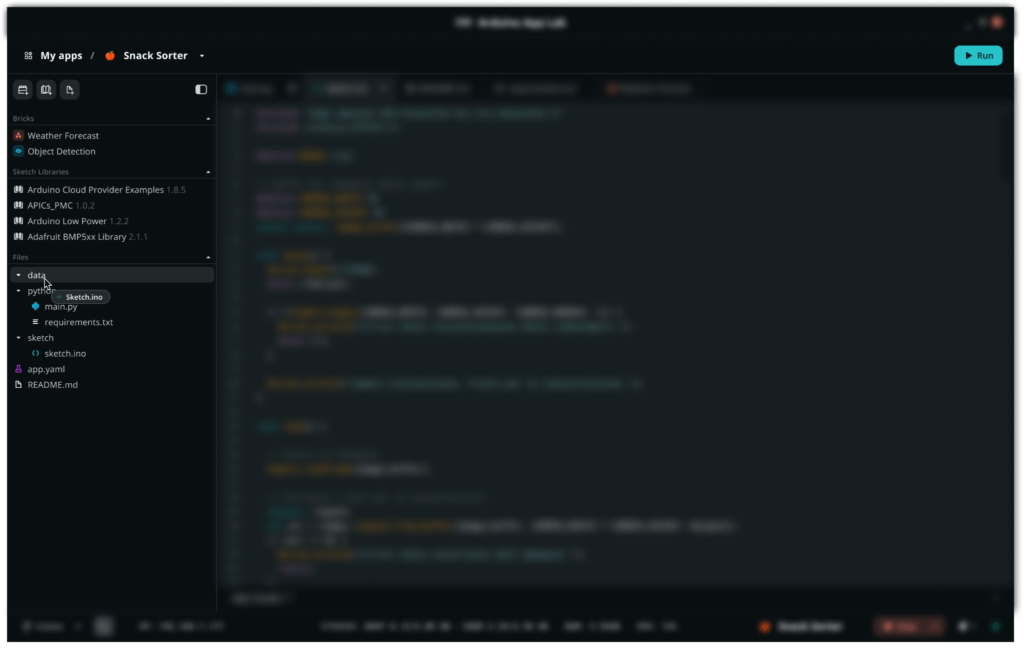This screenshot has height=649, width=1024.
Task: Collapse the Bricks section
Action: coord(208,119)
